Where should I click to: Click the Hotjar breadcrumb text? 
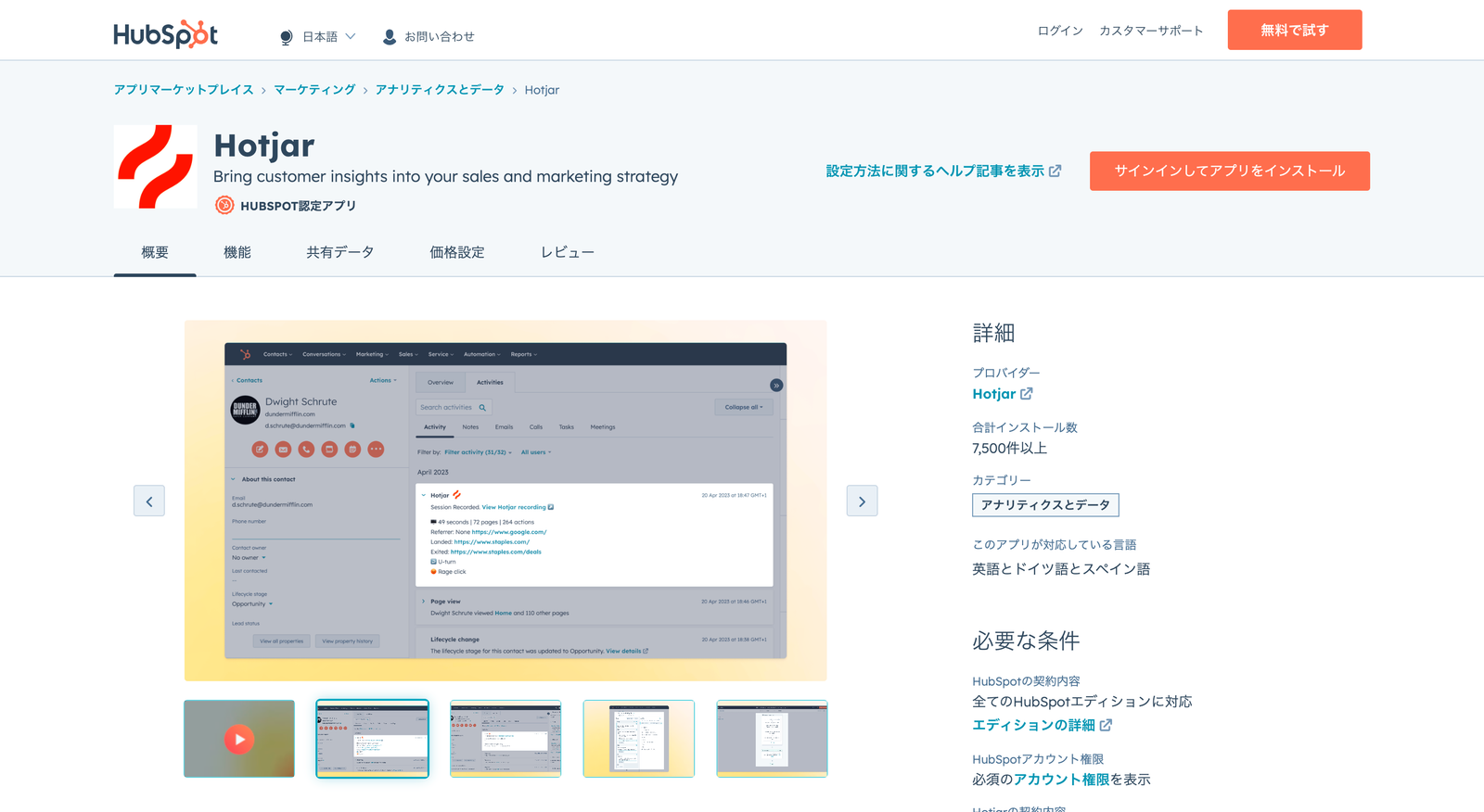[x=542, y=90]
